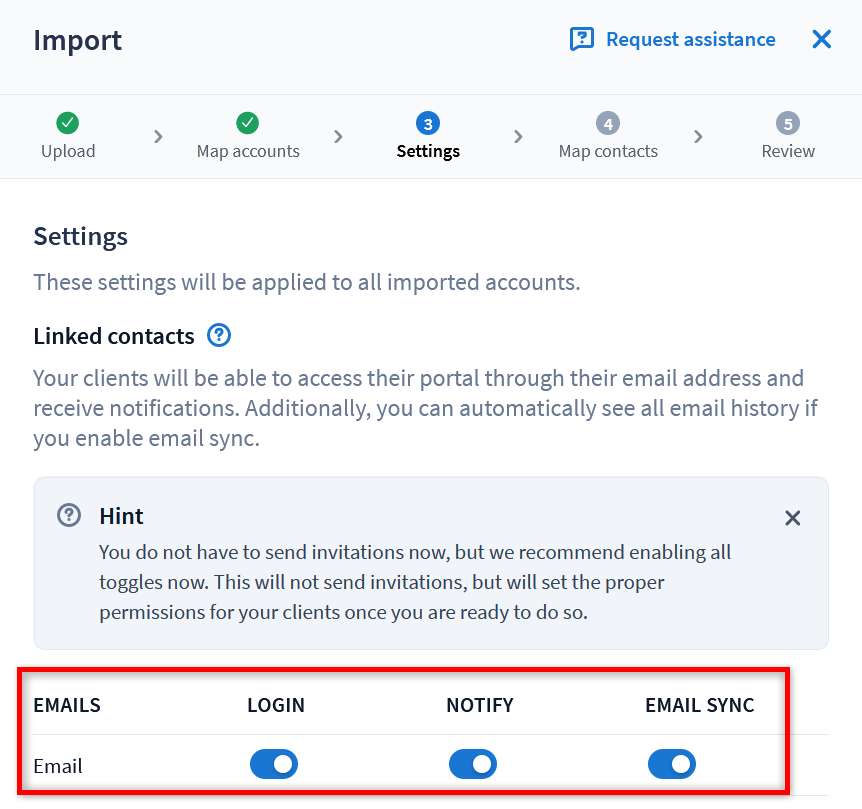The image size is (862, 809).
Task: Toggle the Email LOGIN switch
Action: pyautogui.click(x=274, y=765)
